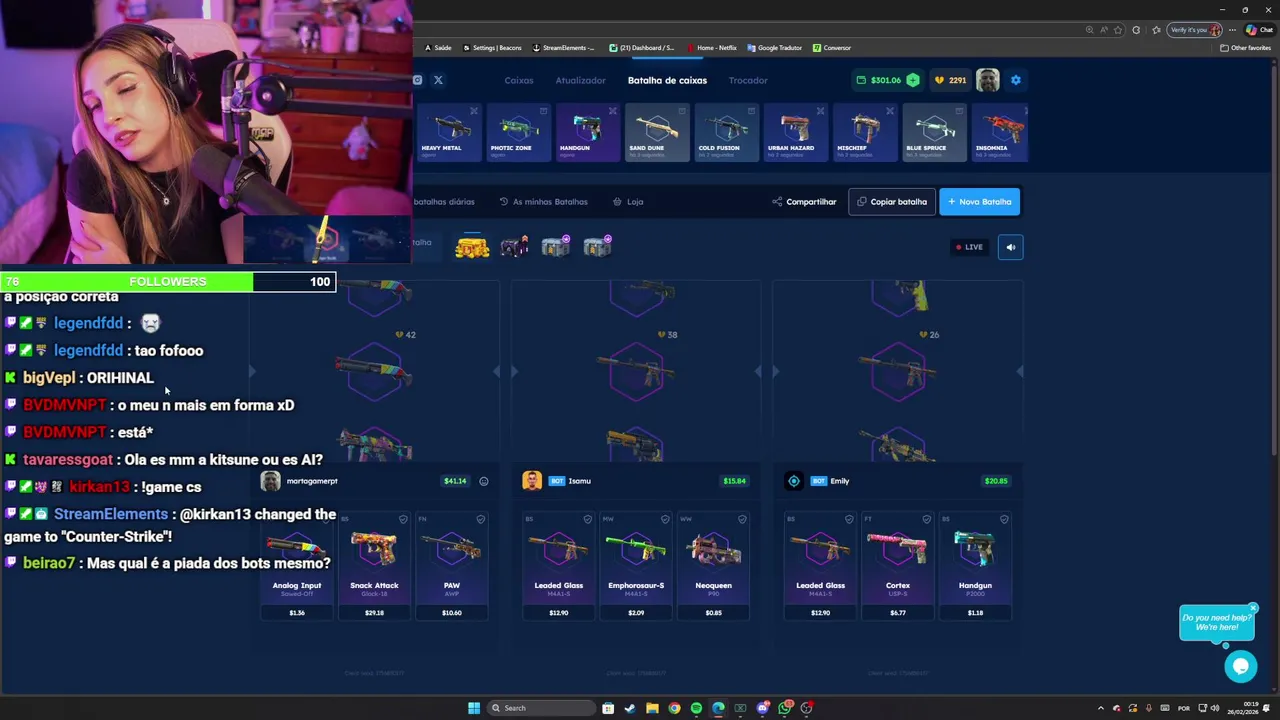Click Verify it's you profile button
This screenshot has width=1280, height=720.
pyautogui.click(x=1195, y=30)
